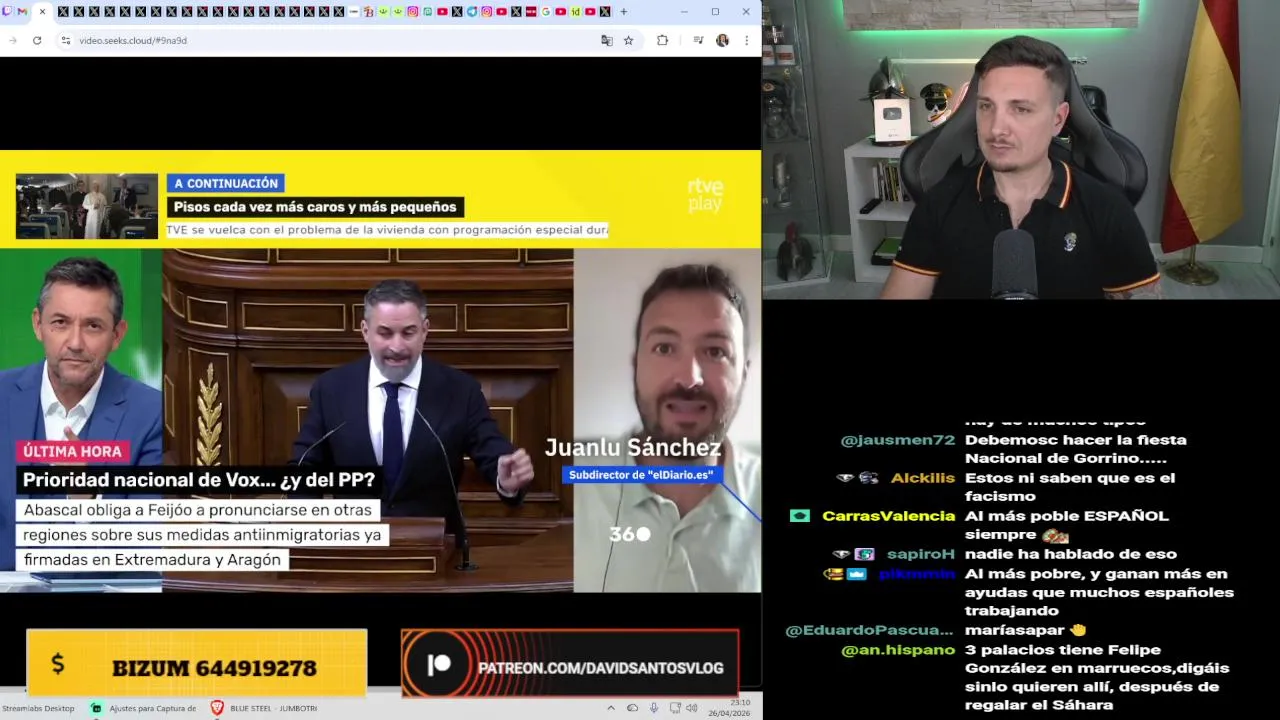The image size is (1280, 720).
Task: Open the Chrome profile avatar
Action: pos(722,40)
